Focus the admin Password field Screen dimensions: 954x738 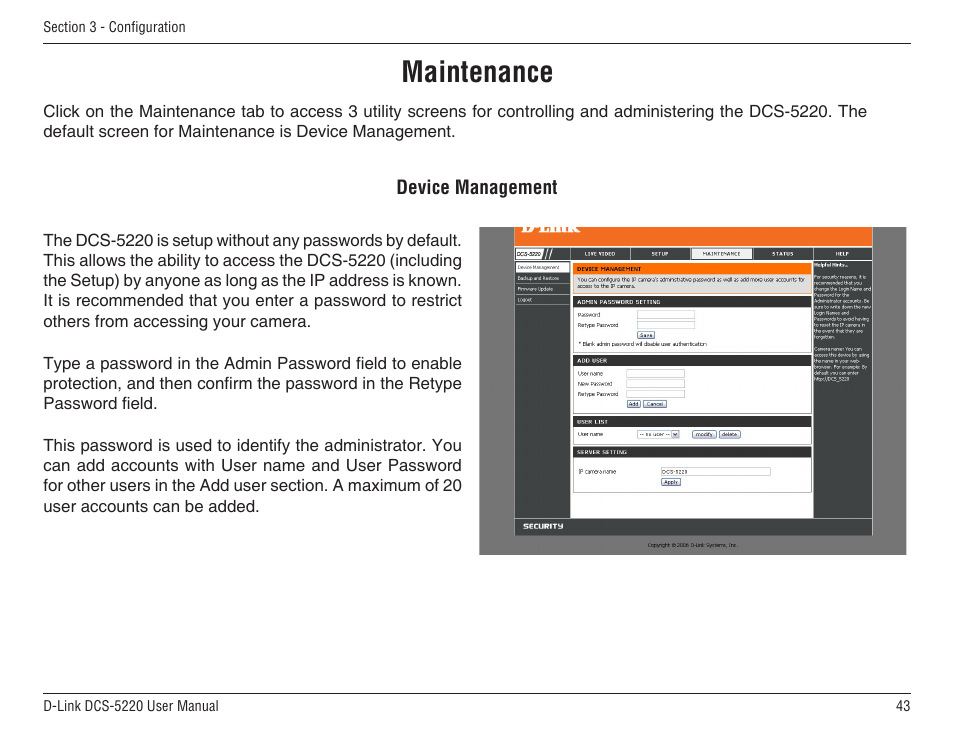[666, 315]
